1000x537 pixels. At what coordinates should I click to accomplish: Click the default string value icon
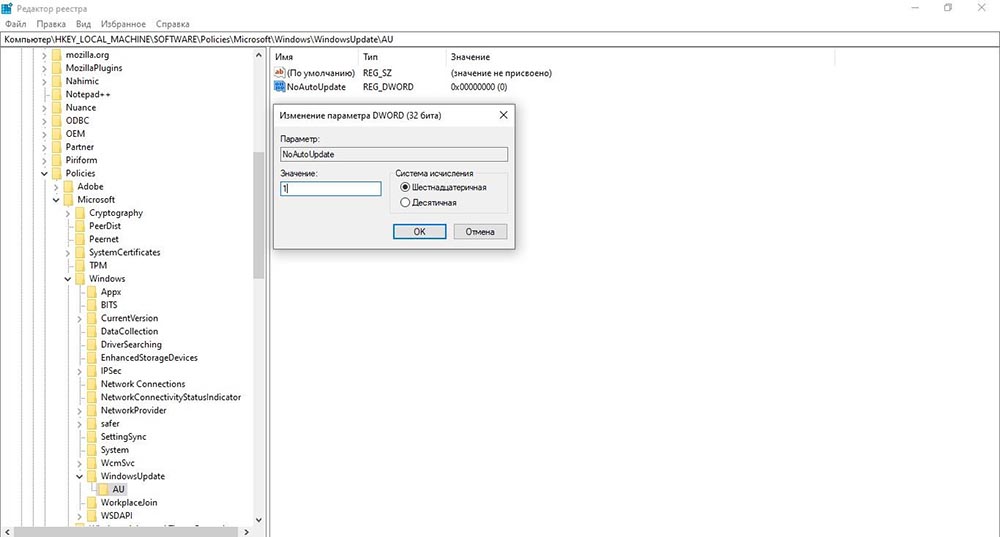(x=279, y=73)
